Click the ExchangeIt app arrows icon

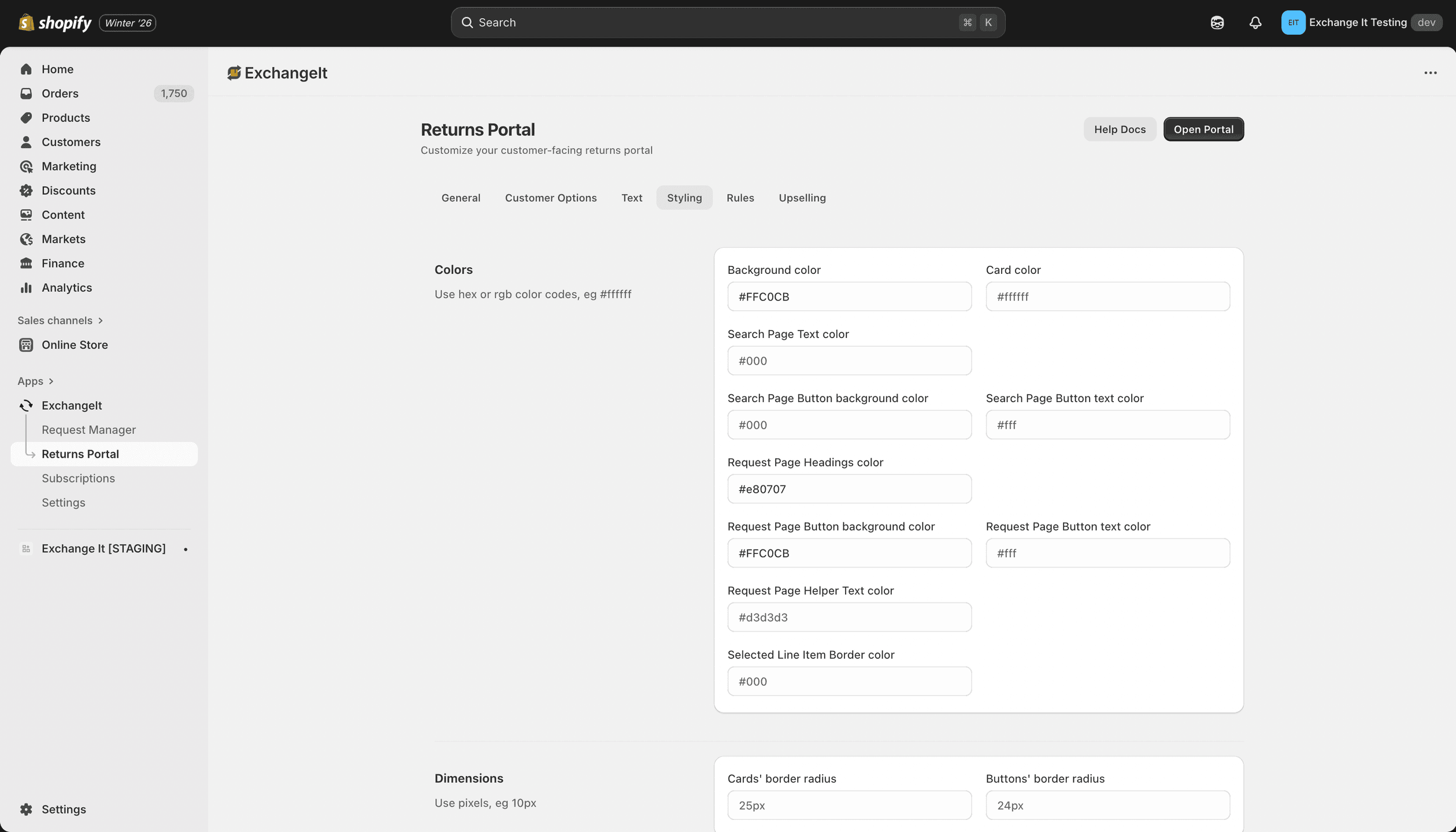point(26,406)
